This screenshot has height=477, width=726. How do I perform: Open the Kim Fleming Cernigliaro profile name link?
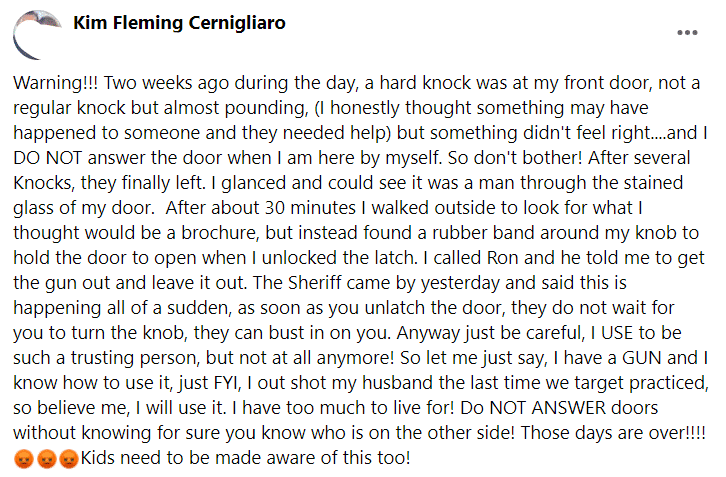pos(179,23)
